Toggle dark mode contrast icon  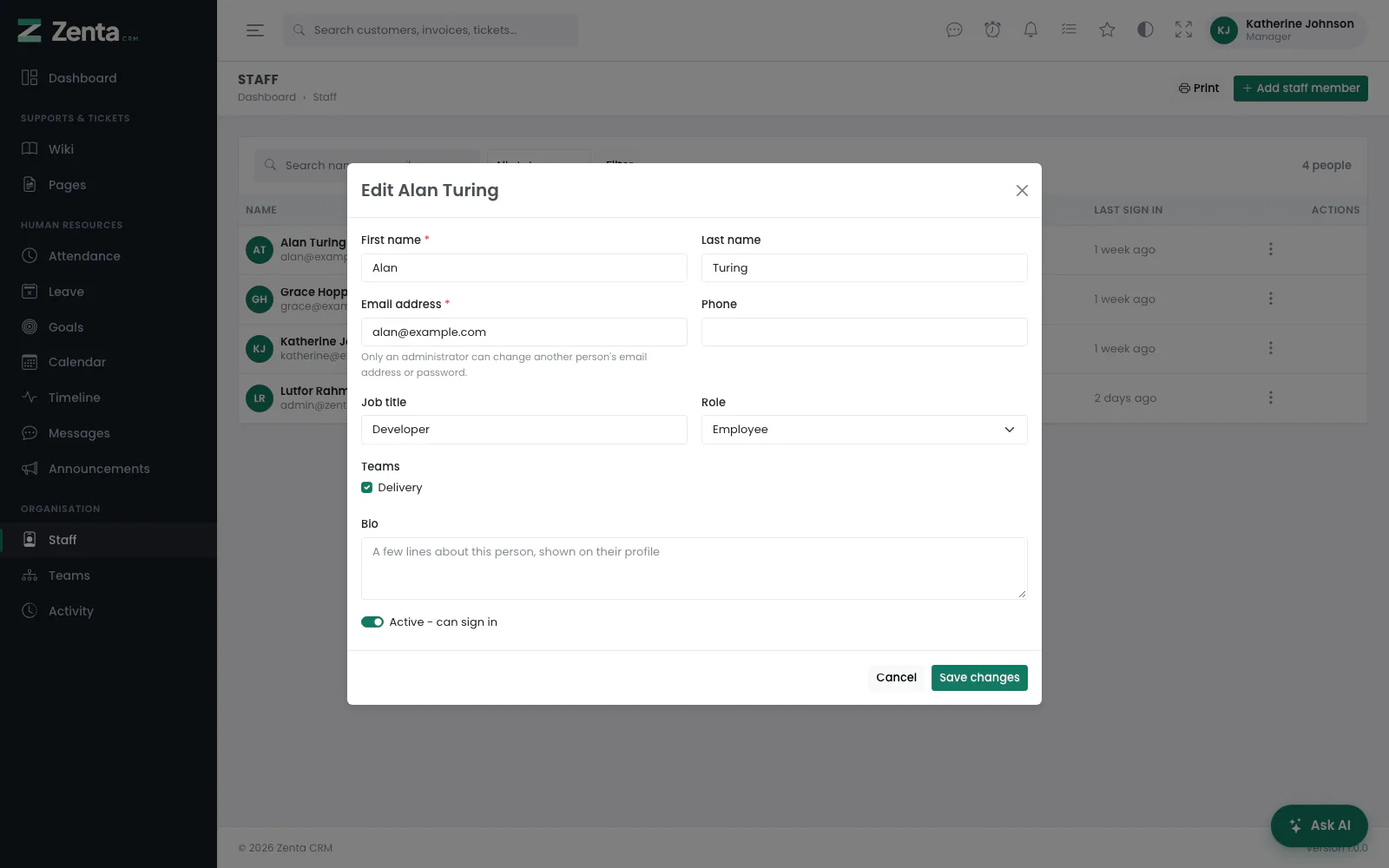tap(1145, 30)
